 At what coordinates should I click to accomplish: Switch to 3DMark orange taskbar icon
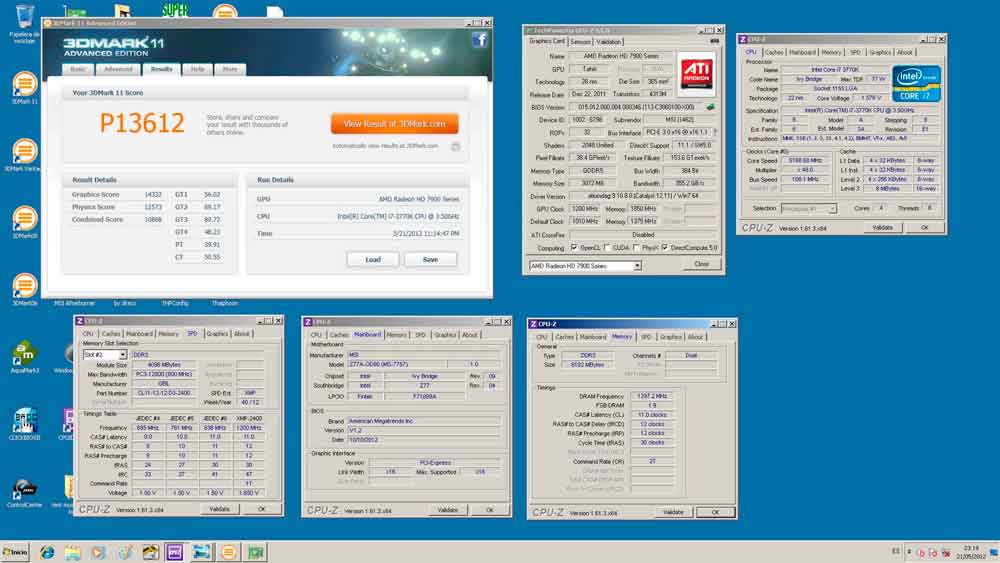point(228,552)
